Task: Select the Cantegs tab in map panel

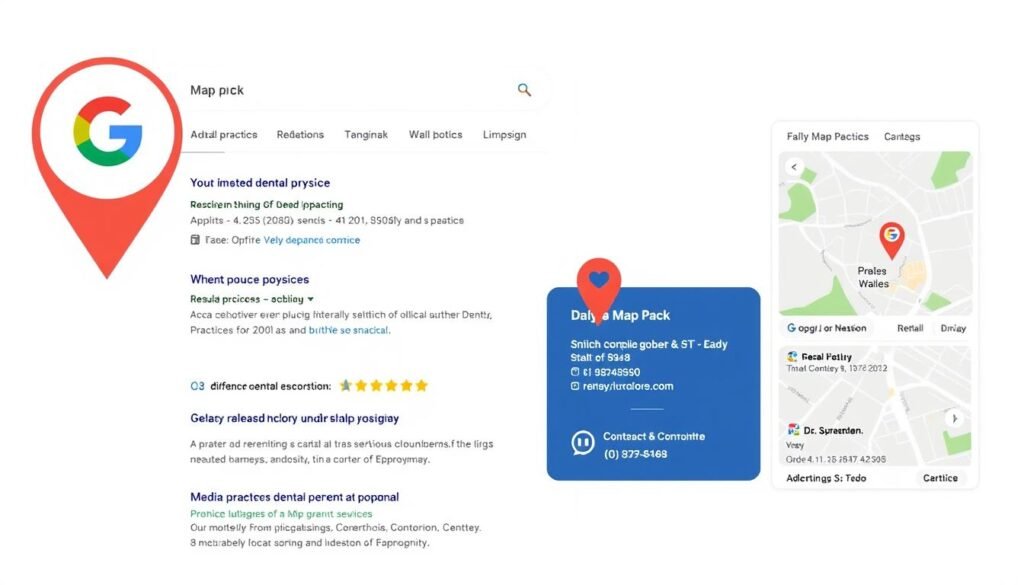Action: pyautogui.click(x=902, y=136)
